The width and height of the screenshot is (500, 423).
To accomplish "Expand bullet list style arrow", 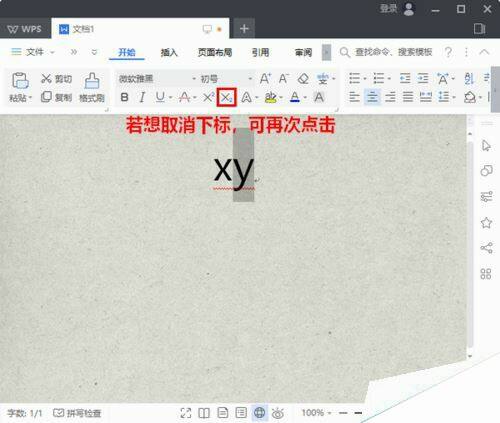I will click(365, 79).
